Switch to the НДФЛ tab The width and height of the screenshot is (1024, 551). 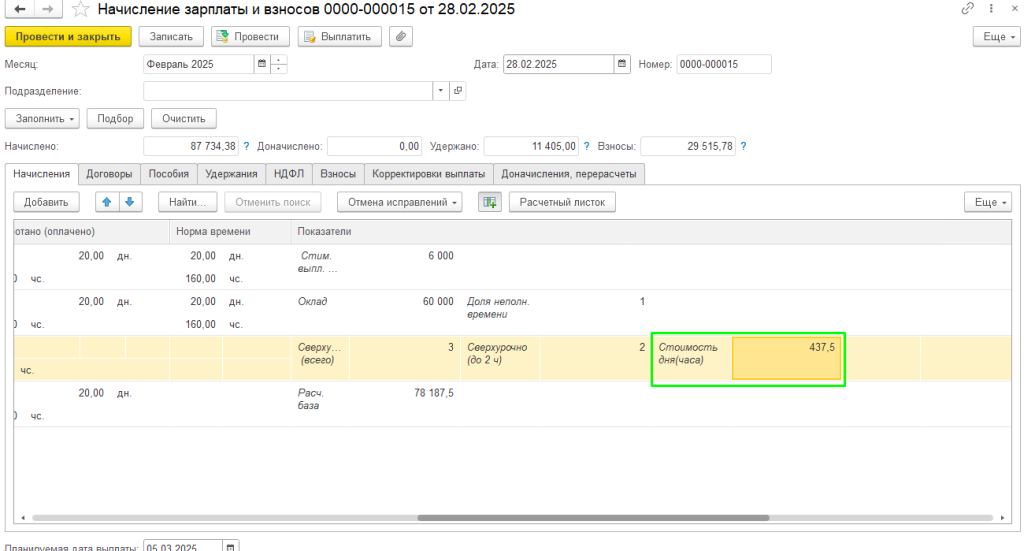[x=289, y=174]
